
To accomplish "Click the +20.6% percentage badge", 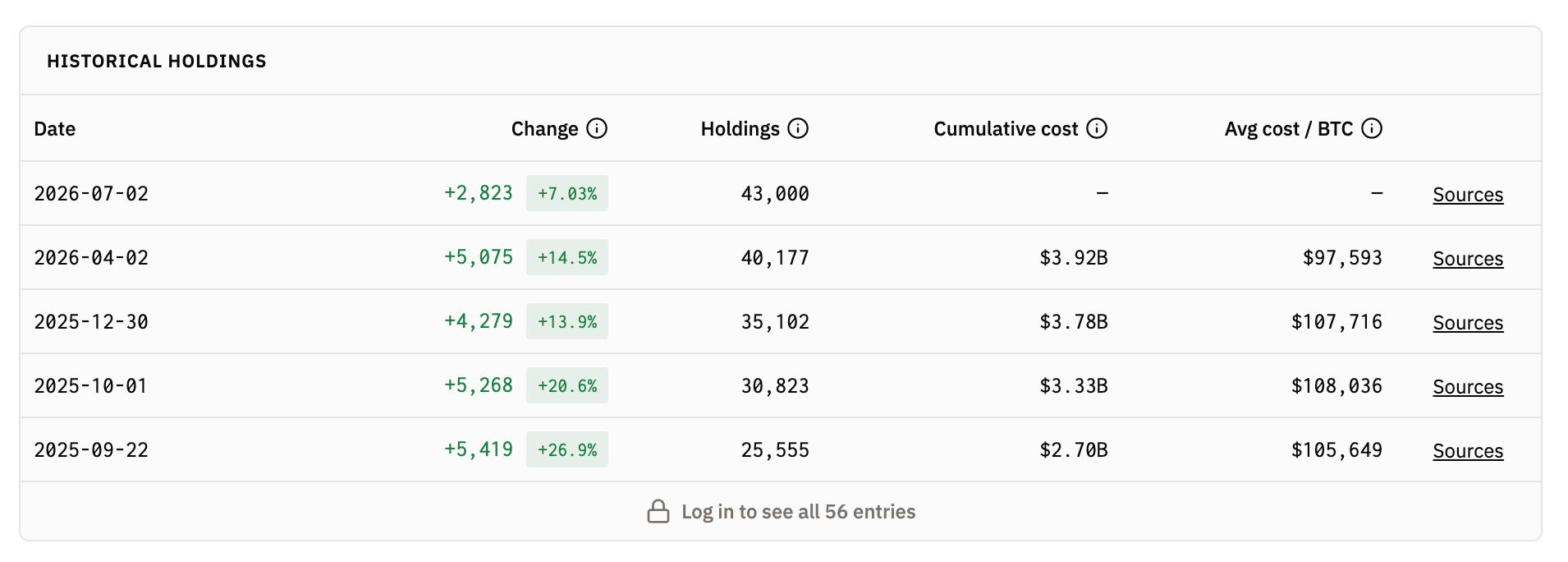I will coord(567,385).
